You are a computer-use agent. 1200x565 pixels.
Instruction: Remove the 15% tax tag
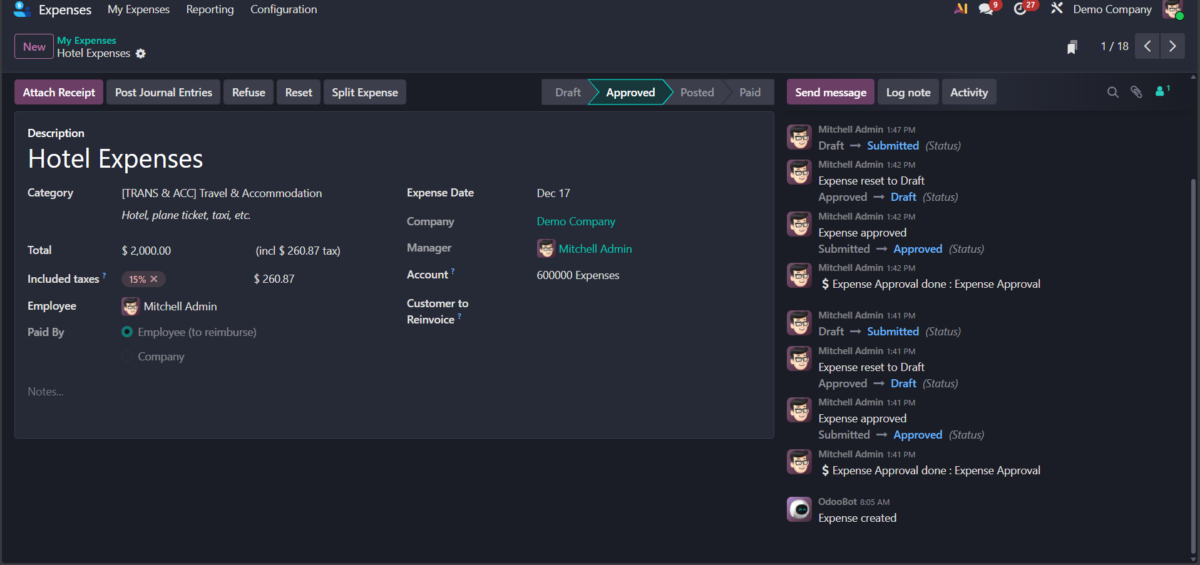pyautogui.click(x=154, y=280)
